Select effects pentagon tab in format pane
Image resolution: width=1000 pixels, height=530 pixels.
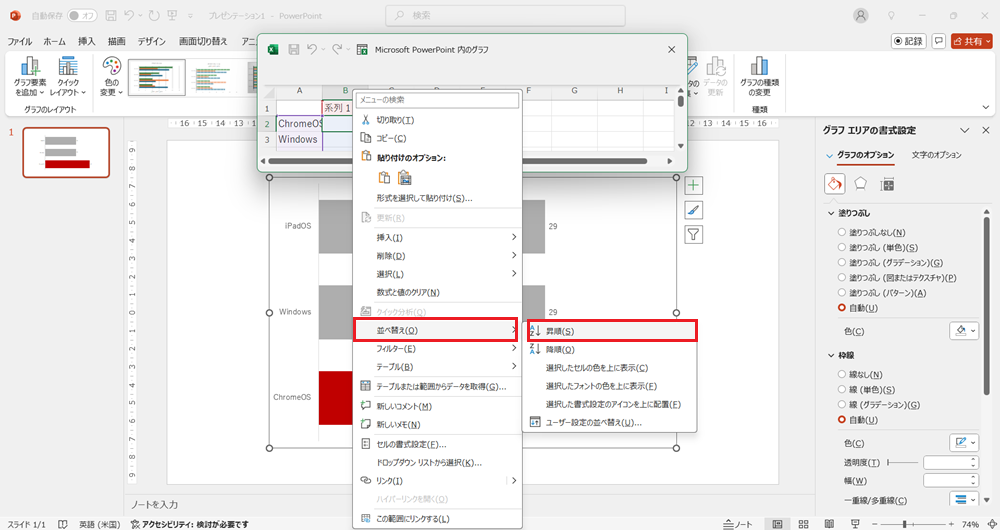coord(860,184)
